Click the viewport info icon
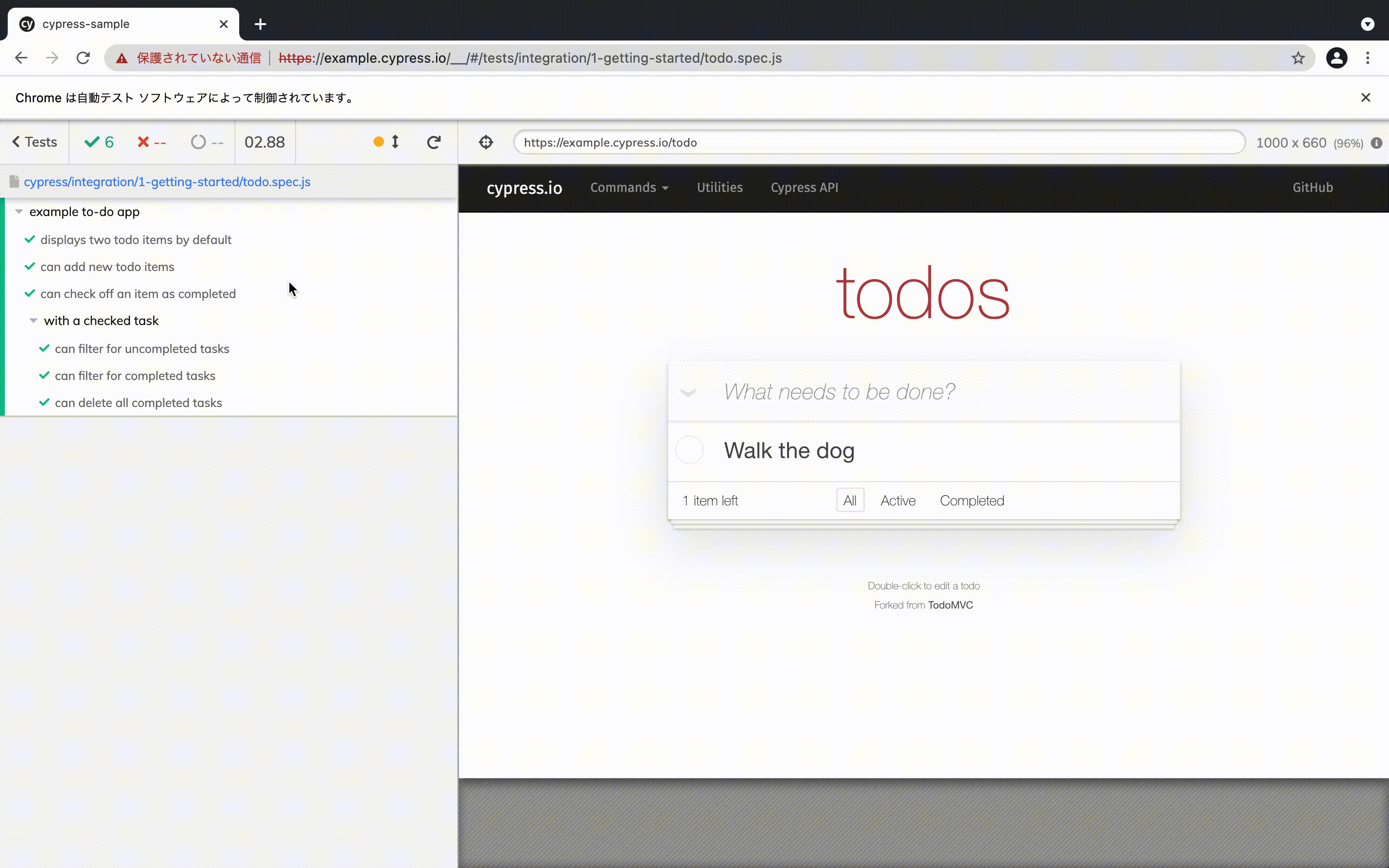The height and width of the screenshot is (868, 1389). click(x=1376, y=143)
